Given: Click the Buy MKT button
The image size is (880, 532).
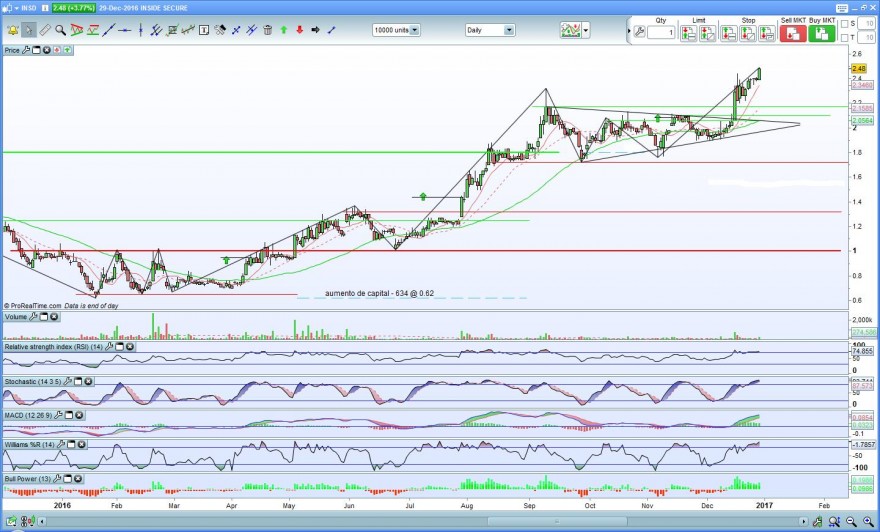Looking at the screenshot, I should 822,33.
